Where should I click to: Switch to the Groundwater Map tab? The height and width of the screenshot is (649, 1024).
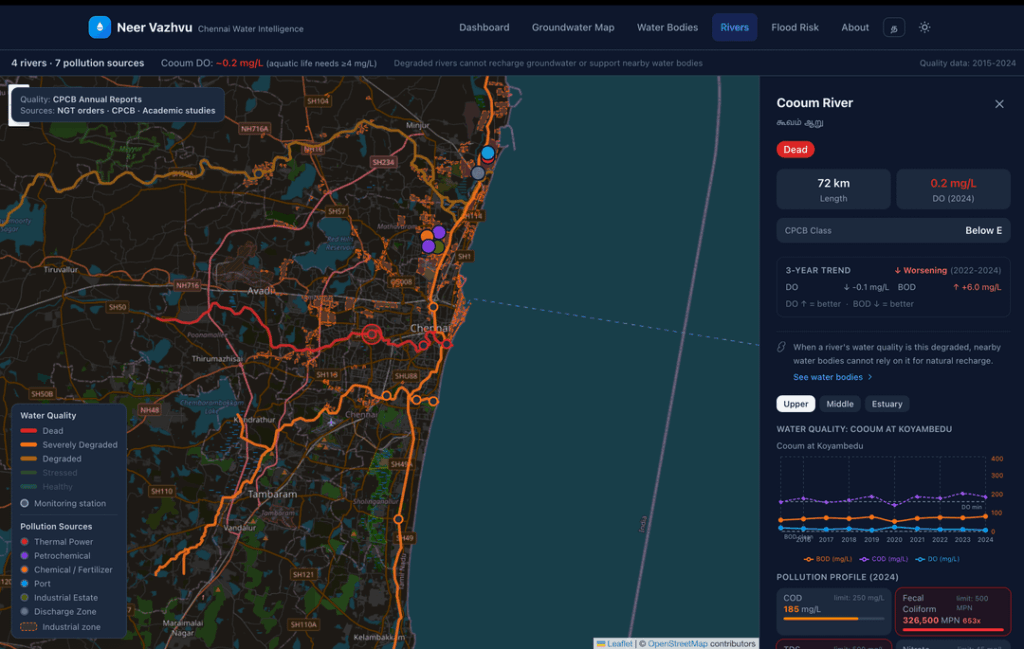[573, 27]
